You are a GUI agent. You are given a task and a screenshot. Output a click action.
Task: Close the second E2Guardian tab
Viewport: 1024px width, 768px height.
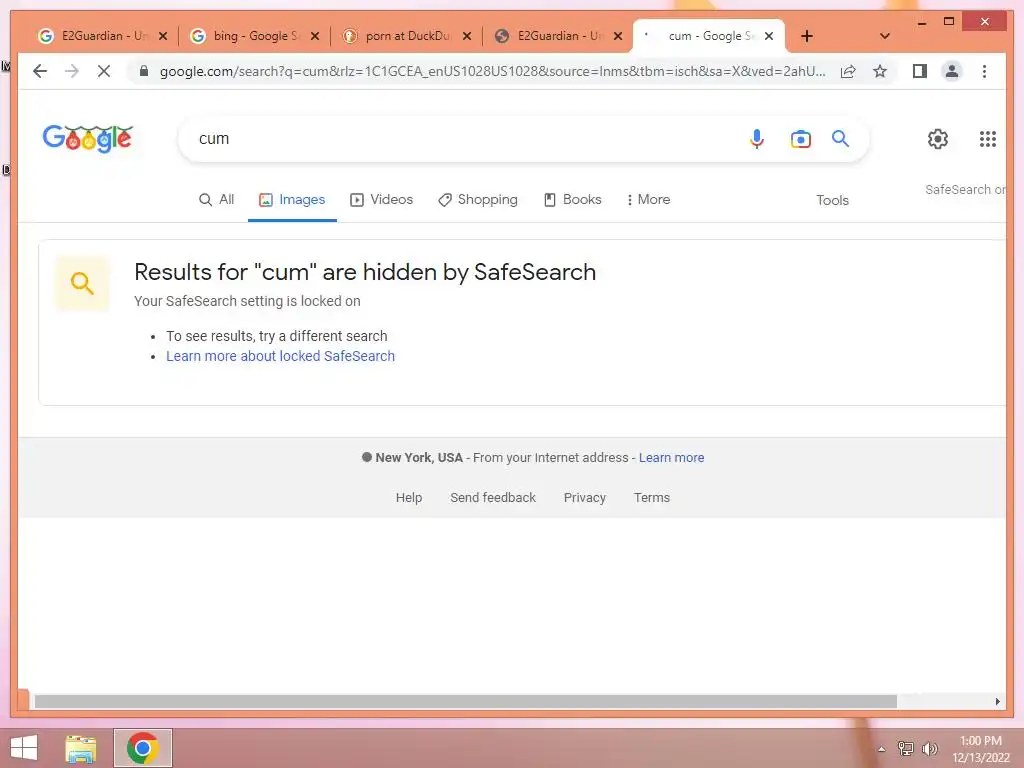pos(618,36)
